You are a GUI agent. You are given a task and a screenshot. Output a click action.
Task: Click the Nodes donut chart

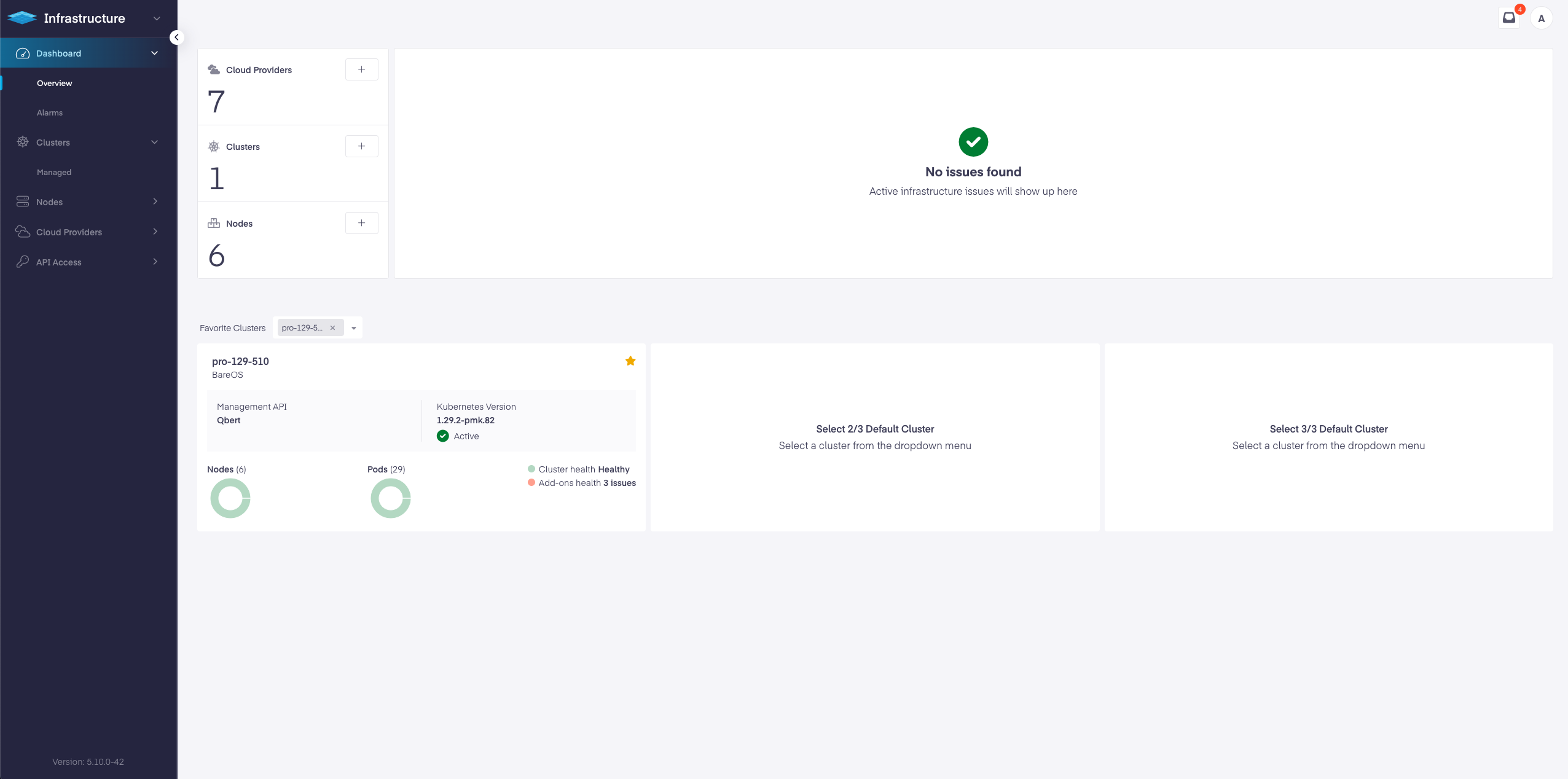(230, 498)
